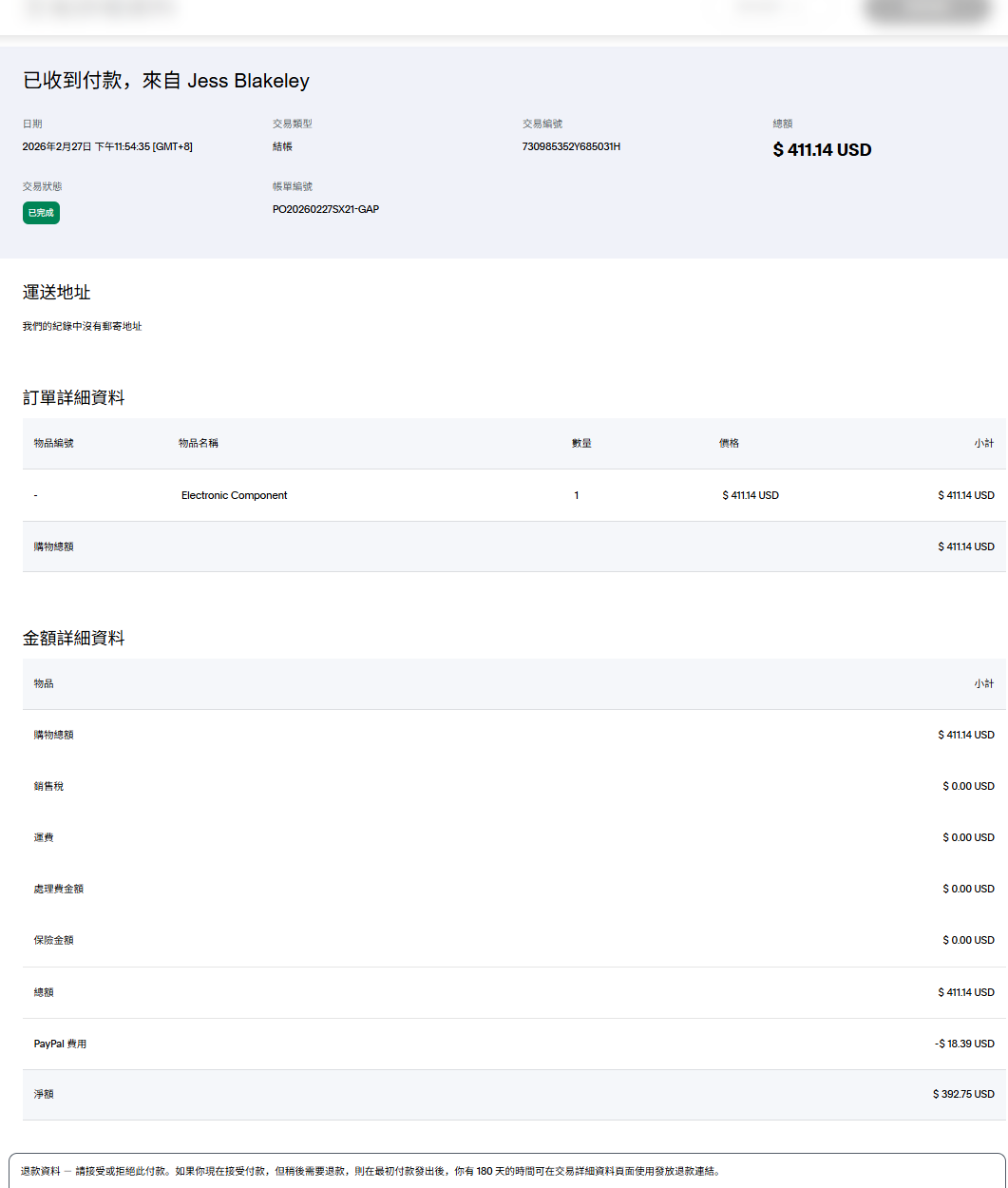Click the 價格 column header
This screenshot has height=1188, width=1008.
pos(729,443)
